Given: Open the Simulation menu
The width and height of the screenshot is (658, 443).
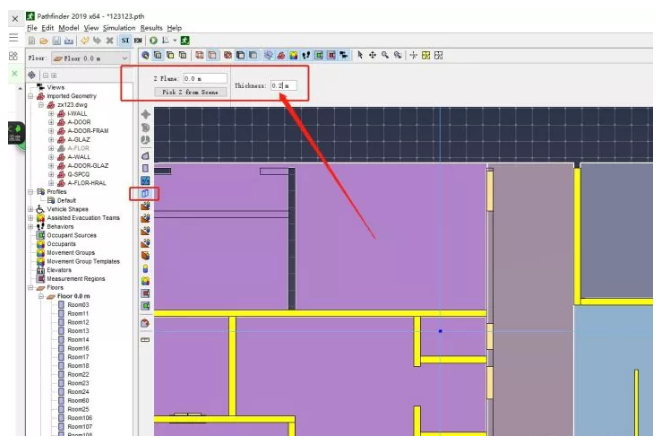Looking at the screenshot, I should coord(119,28).
